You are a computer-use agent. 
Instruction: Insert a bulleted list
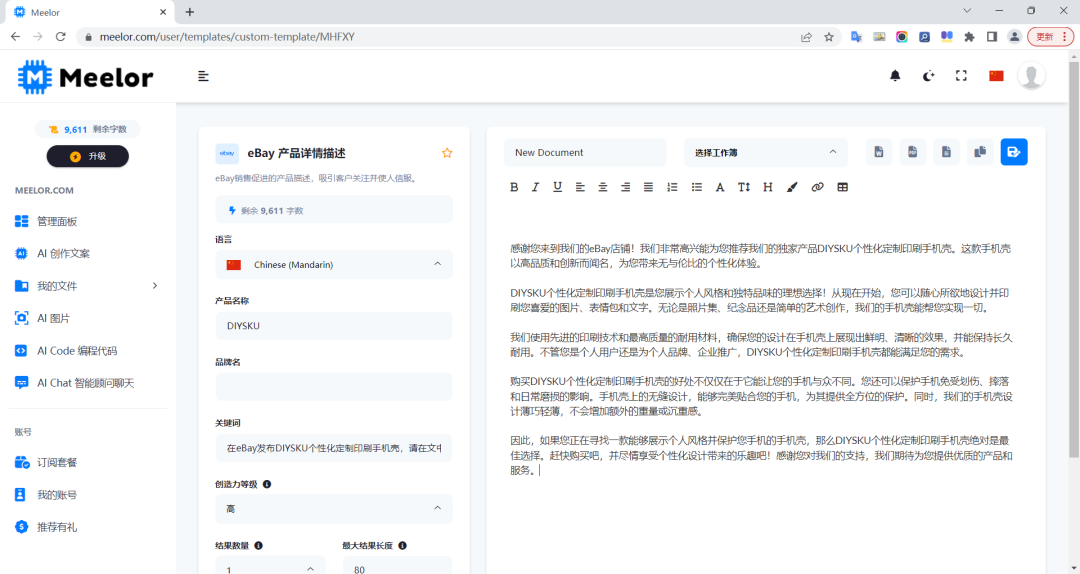696,187
